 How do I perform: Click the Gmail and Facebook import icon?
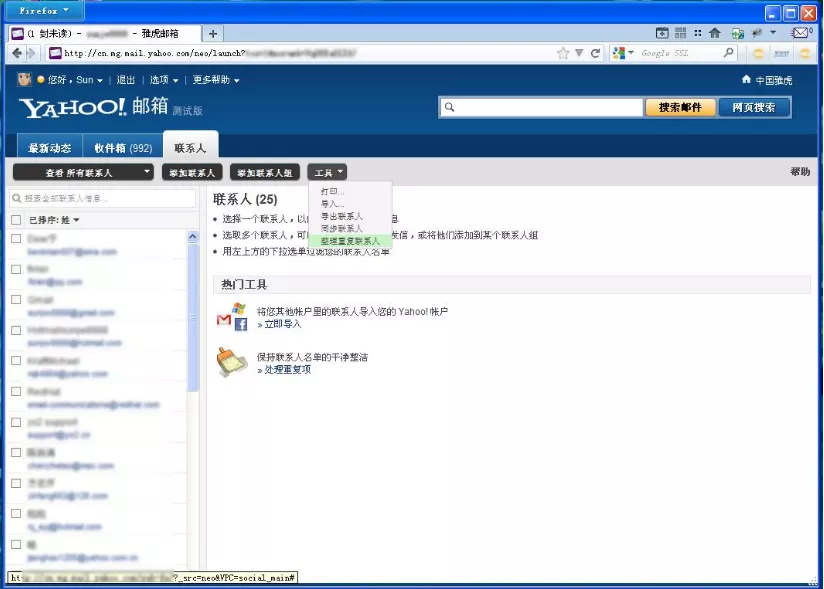pos(232,317)
